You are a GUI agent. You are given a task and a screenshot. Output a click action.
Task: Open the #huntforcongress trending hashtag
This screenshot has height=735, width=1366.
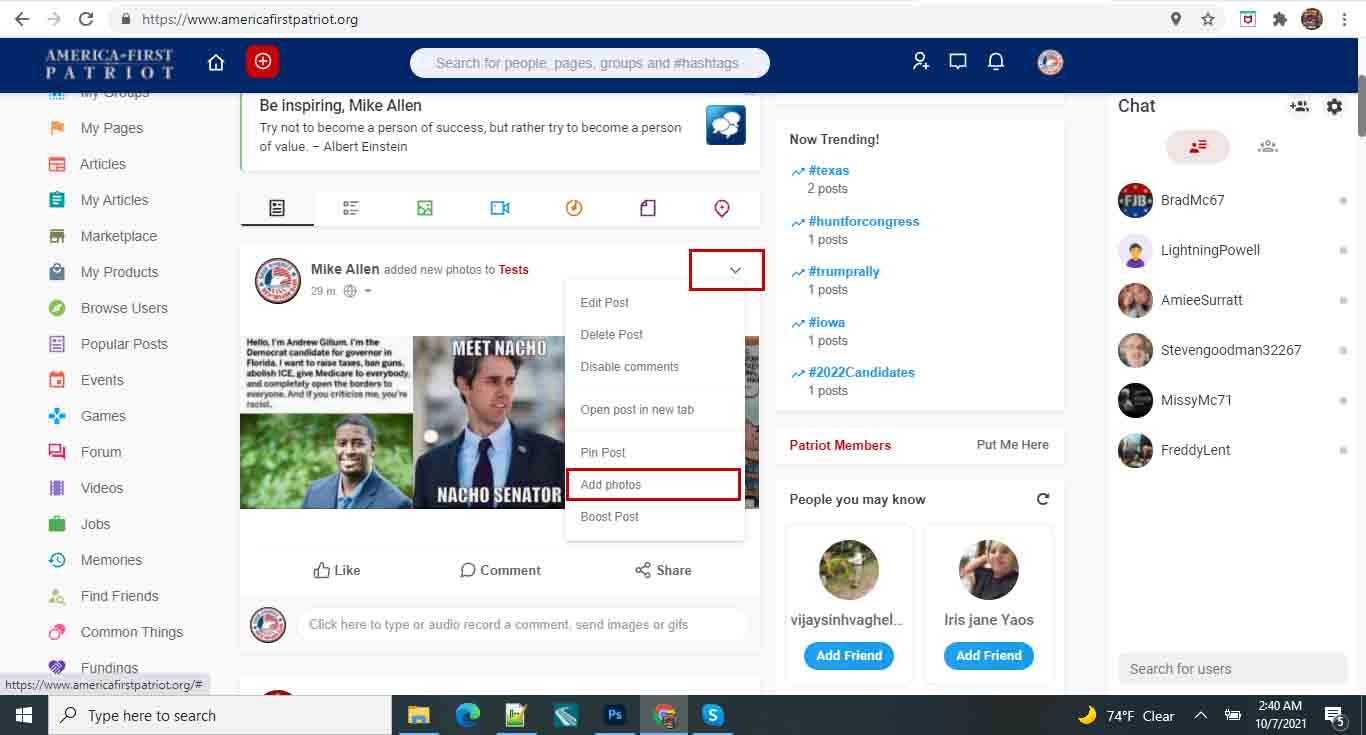coord(863,221)
